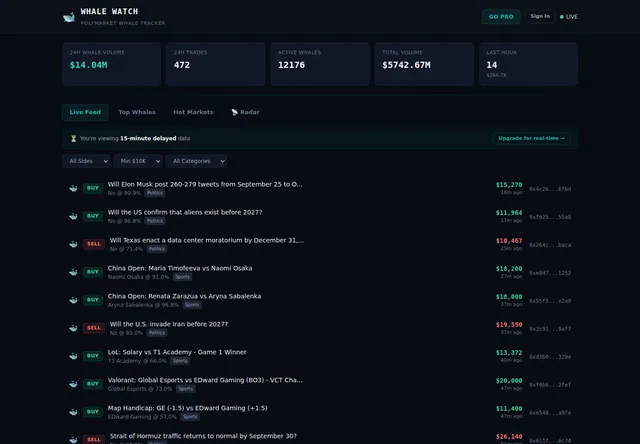Click the $19,550 trade amount
Screen dimensions: 640x444
(509, 325)
